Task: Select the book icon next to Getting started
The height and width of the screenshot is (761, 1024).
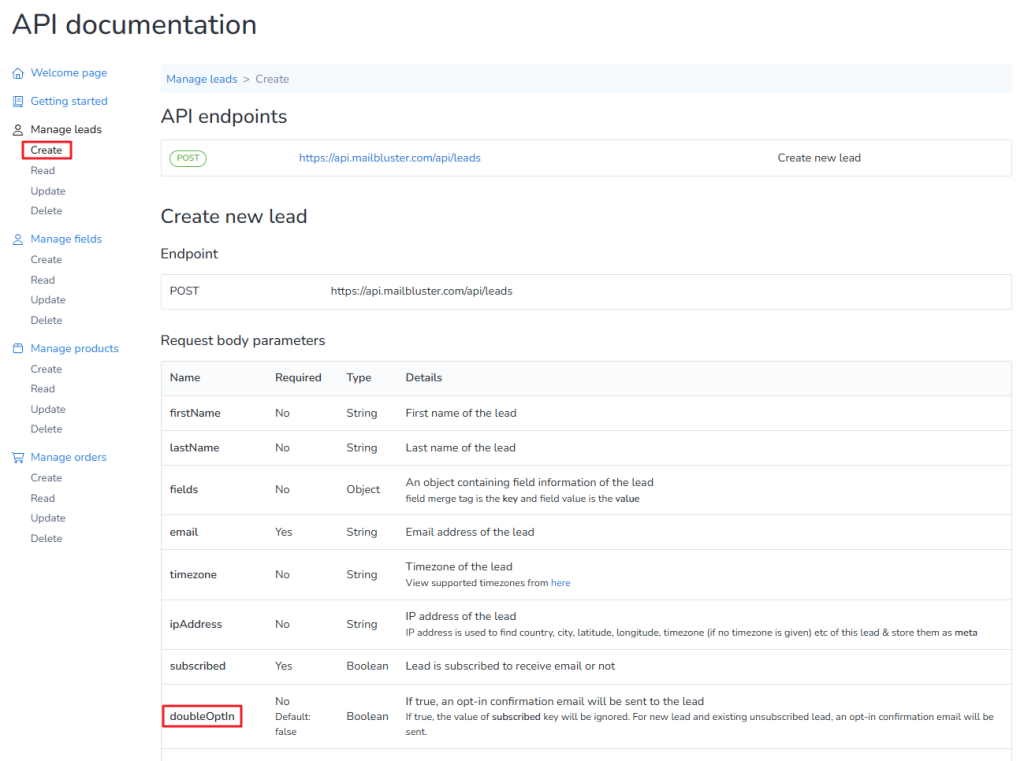Action: coord(17,101)
